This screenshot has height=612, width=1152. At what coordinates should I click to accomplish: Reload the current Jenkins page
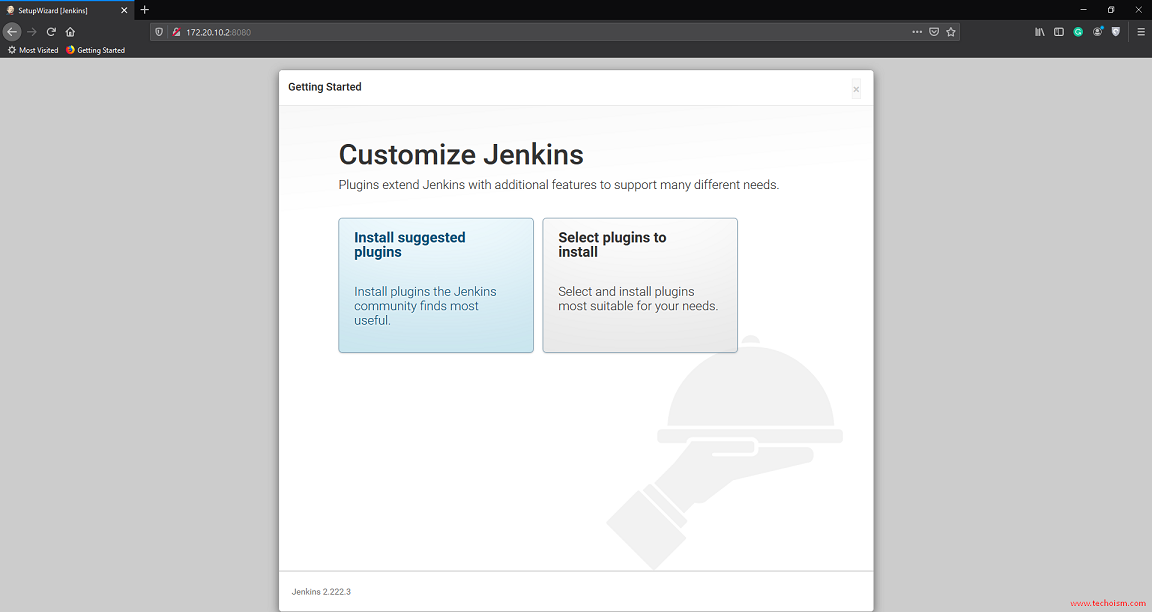(51, 32)
